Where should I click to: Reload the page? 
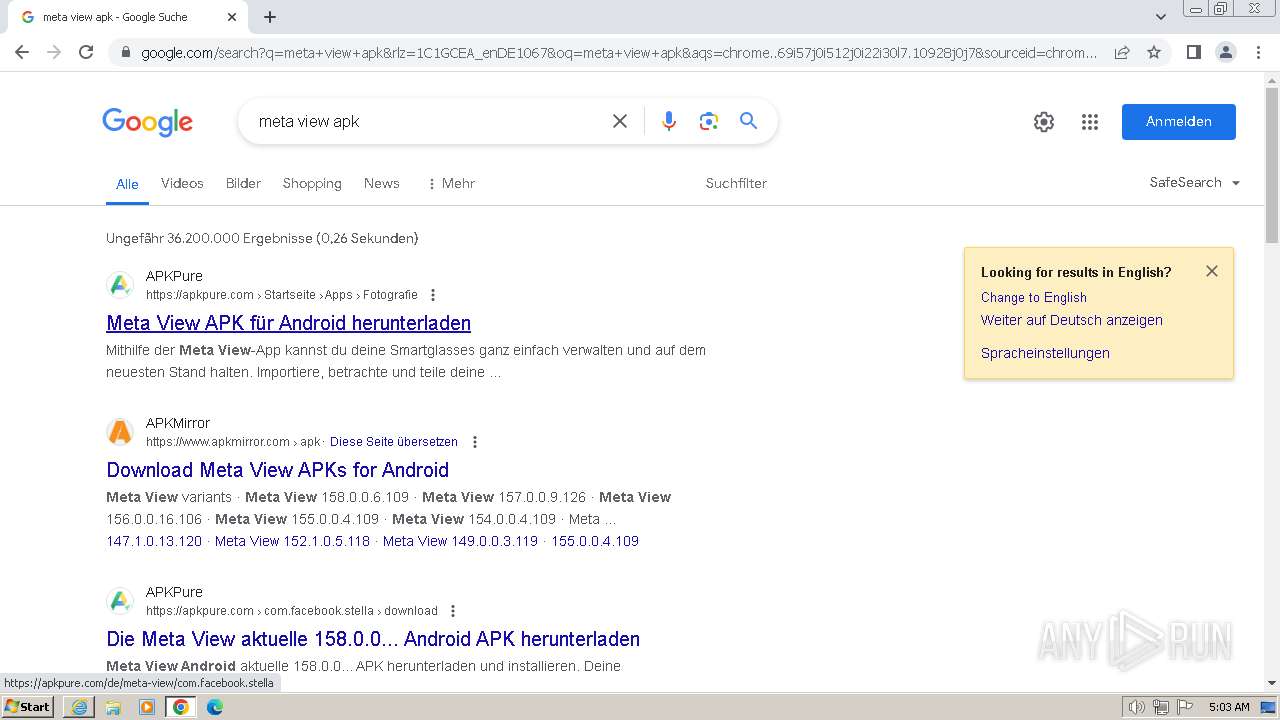pyautogui.click(x=86, y=52)
